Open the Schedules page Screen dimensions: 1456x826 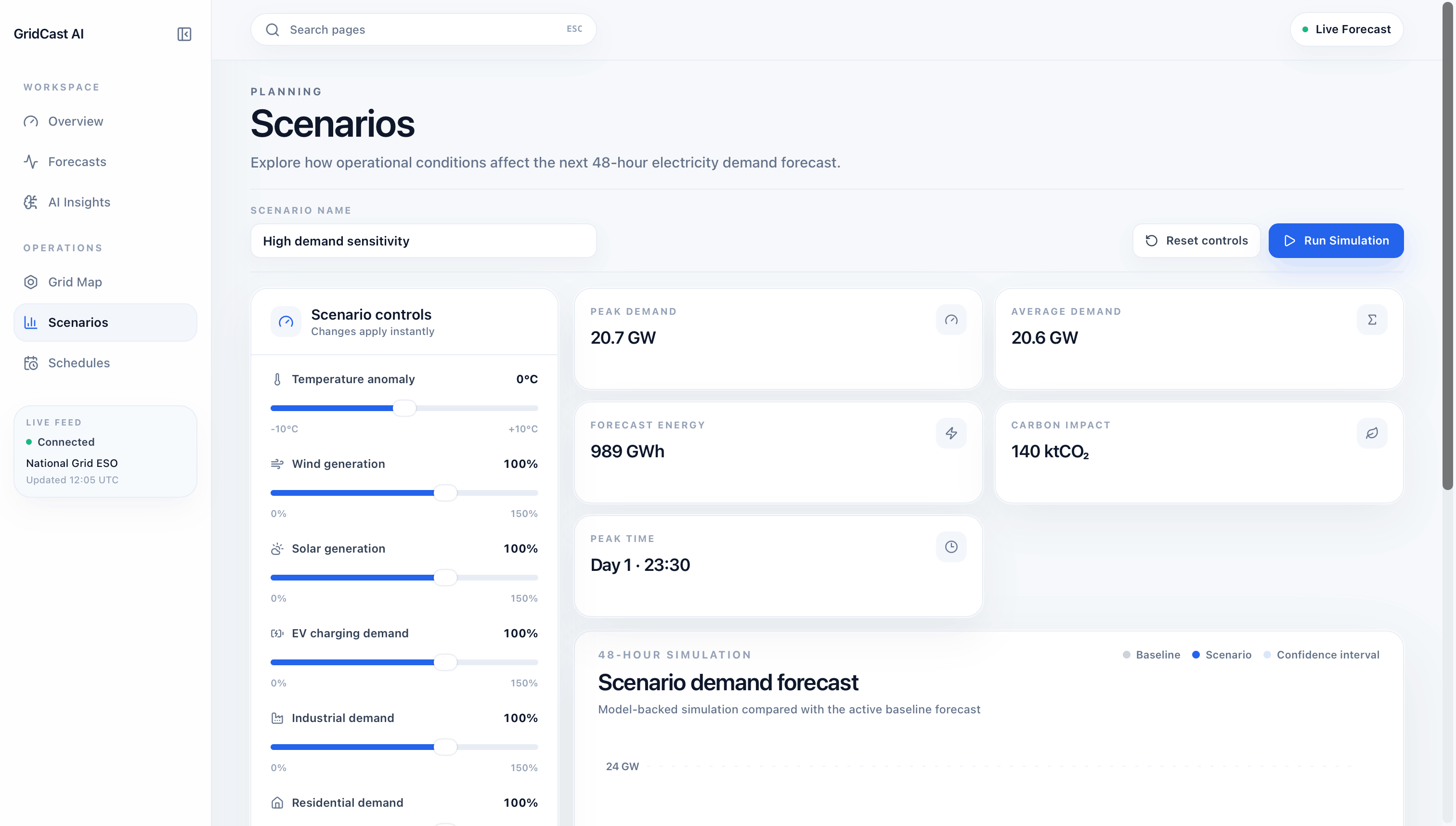105,363
